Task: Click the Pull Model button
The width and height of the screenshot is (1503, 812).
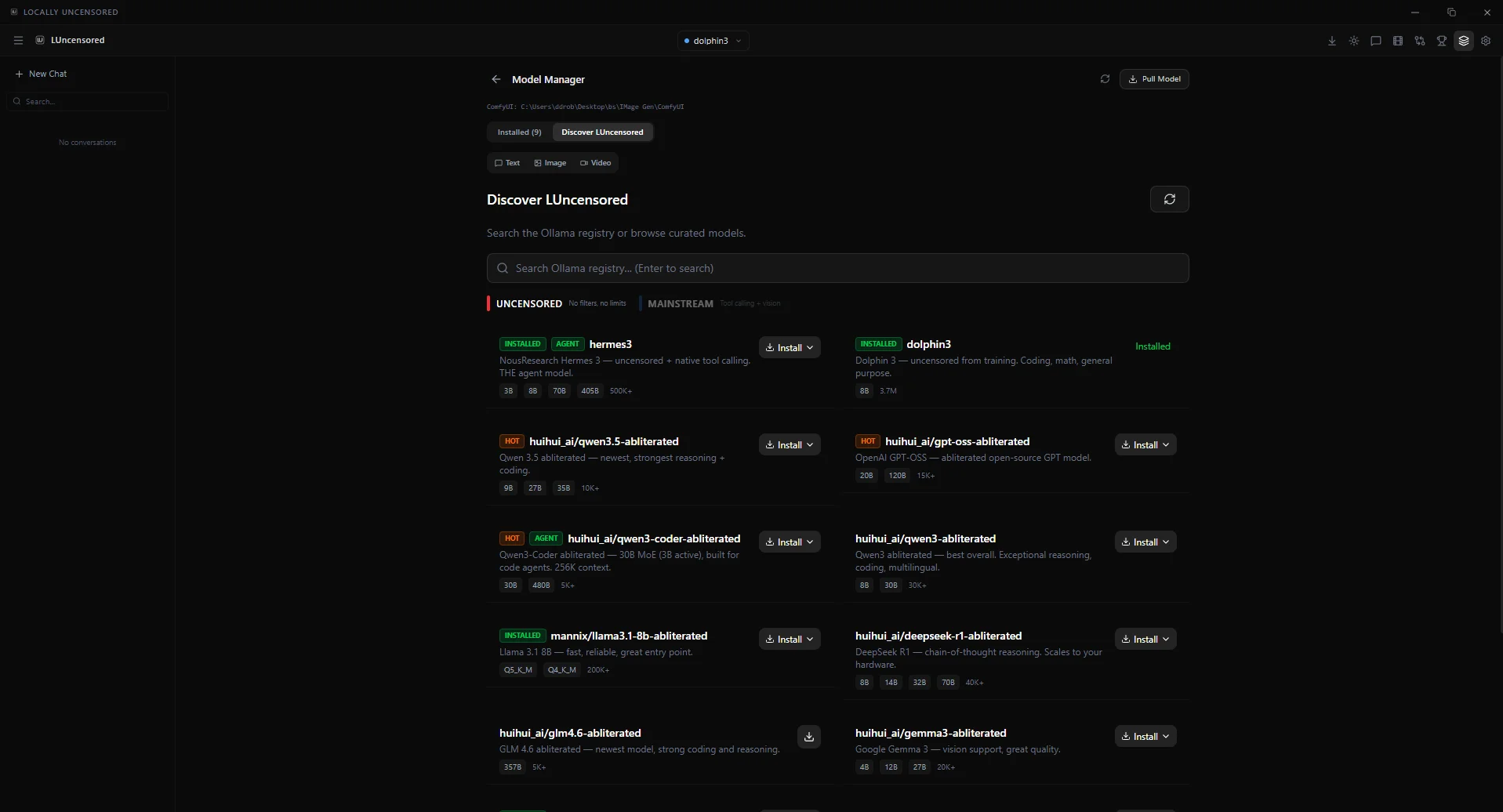Action: click(1154, 79)
